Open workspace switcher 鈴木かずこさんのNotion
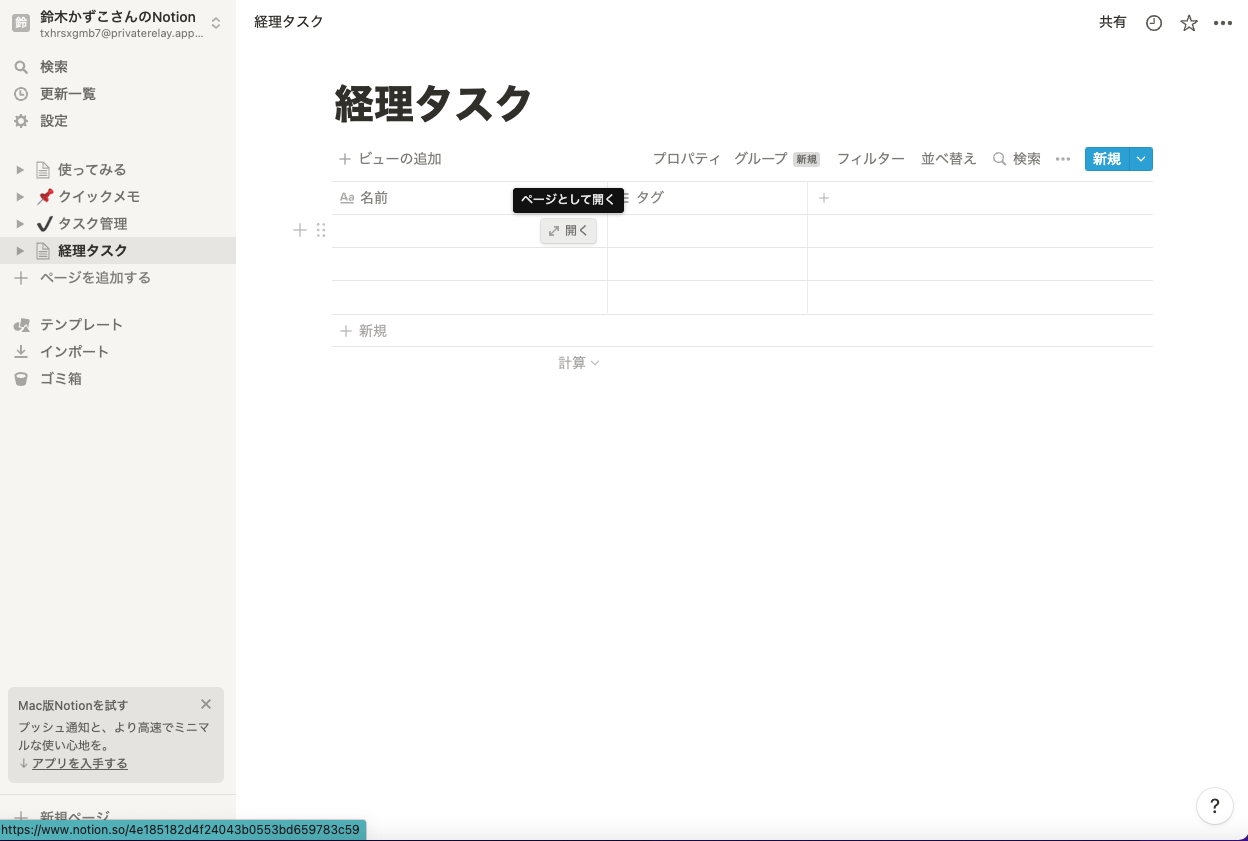 pyautogui.click(x=117, y=24)
